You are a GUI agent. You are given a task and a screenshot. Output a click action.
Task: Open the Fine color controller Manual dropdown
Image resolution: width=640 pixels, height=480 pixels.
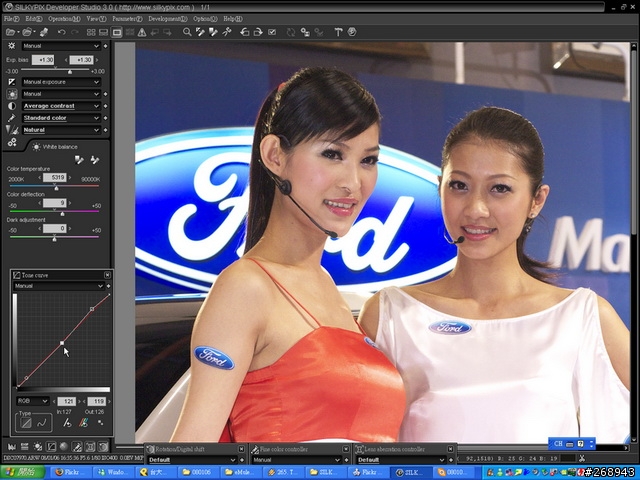tap(297, 460)
